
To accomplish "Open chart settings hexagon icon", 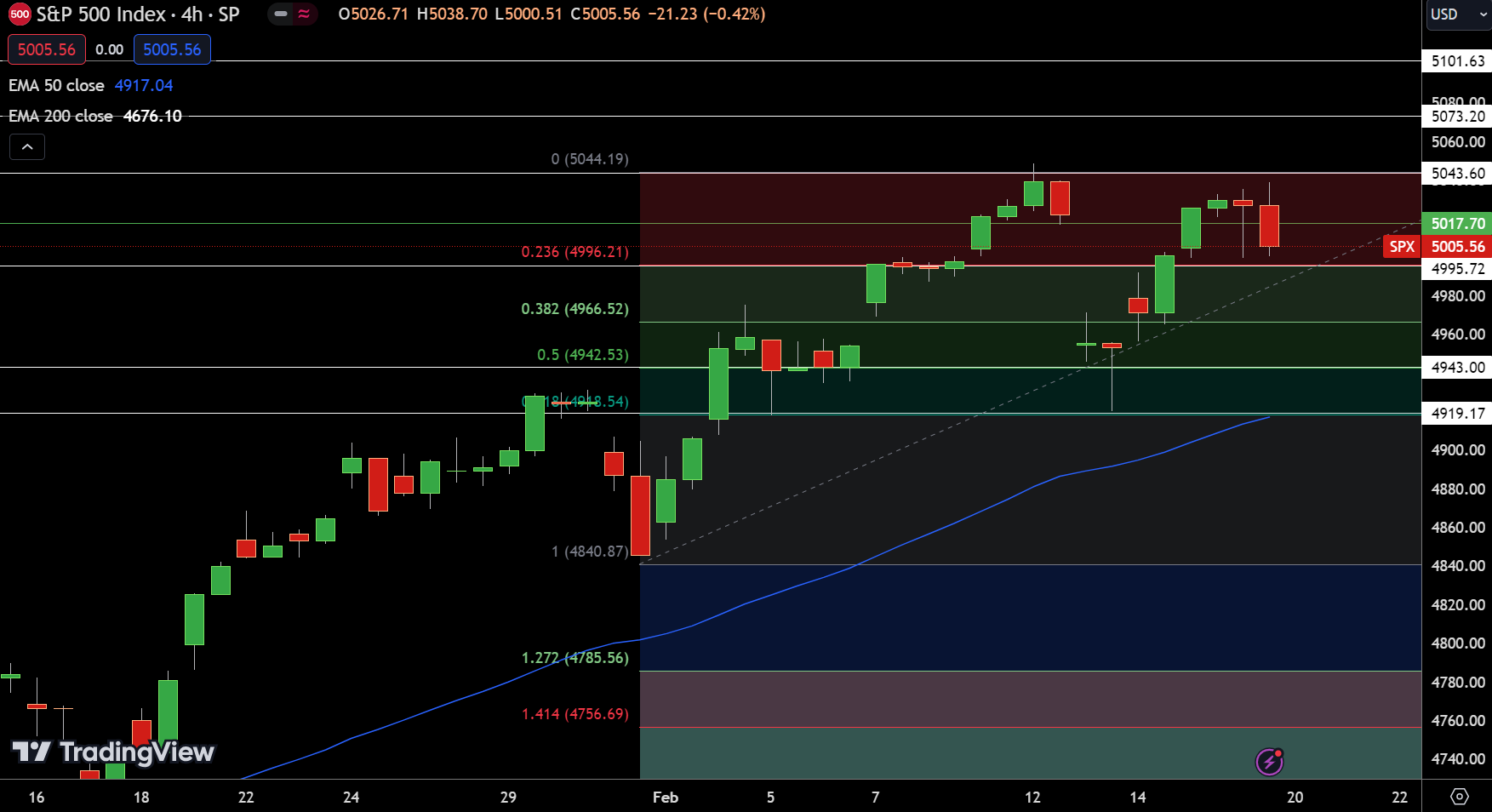I will coord(1459,797).
